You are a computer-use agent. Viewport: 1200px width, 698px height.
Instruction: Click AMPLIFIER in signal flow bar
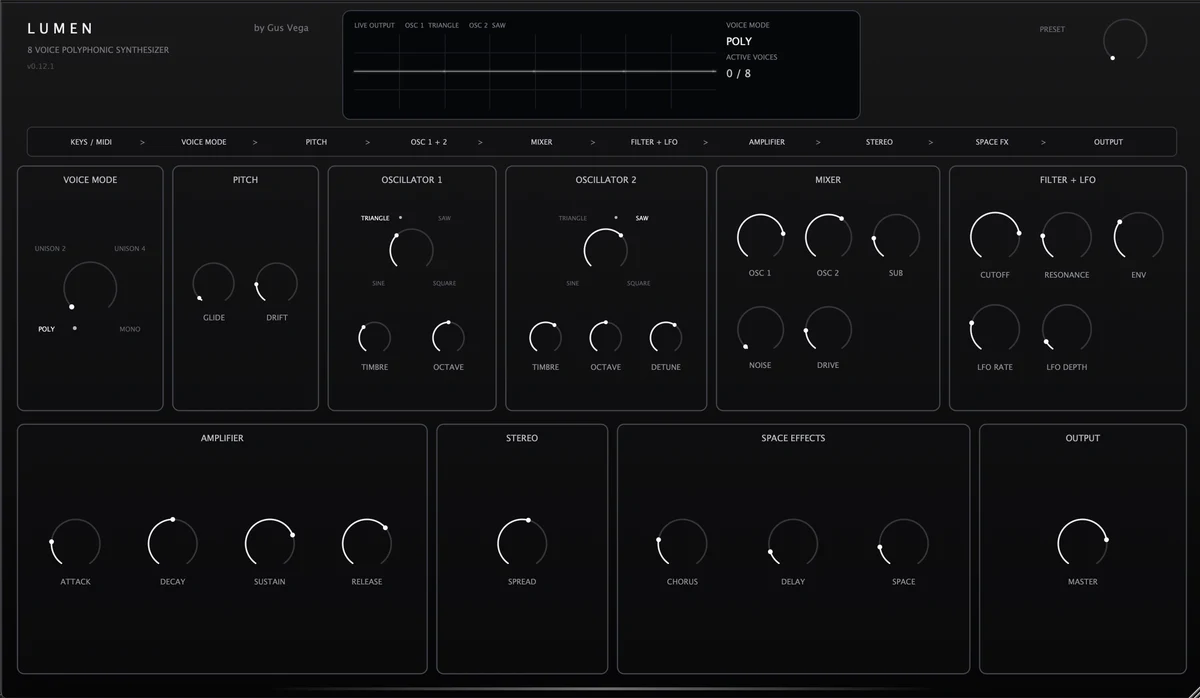point(767,142)
